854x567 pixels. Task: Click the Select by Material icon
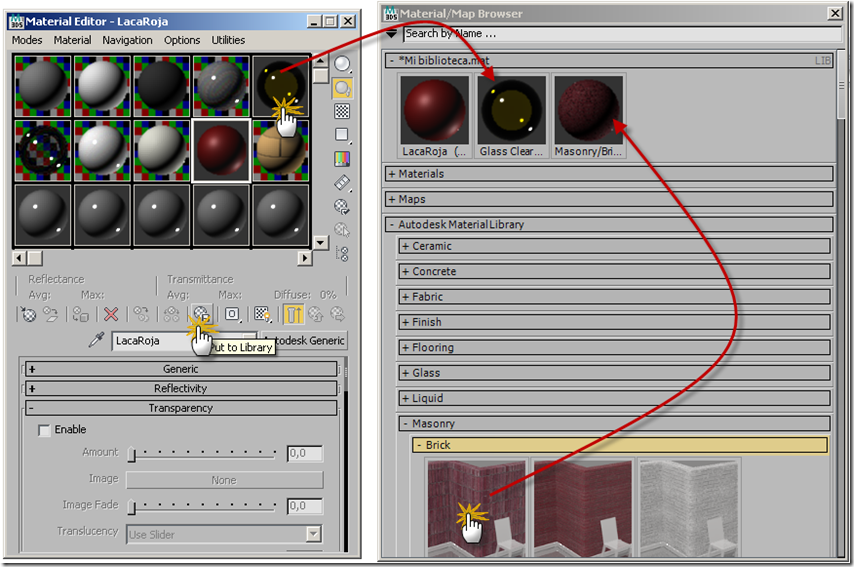click(342, 230)
